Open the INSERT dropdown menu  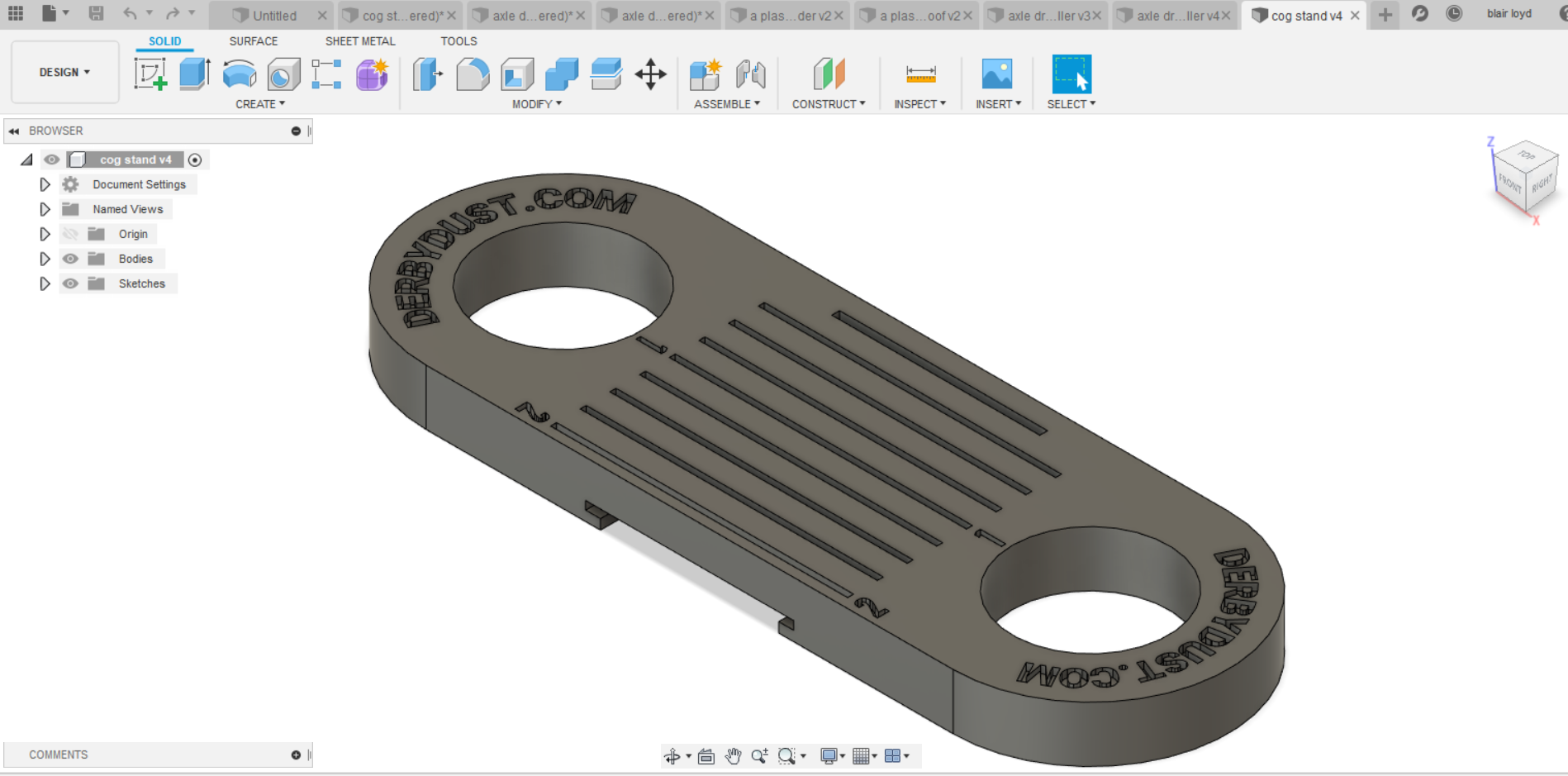pyautogui.click(x=998, y=104)
